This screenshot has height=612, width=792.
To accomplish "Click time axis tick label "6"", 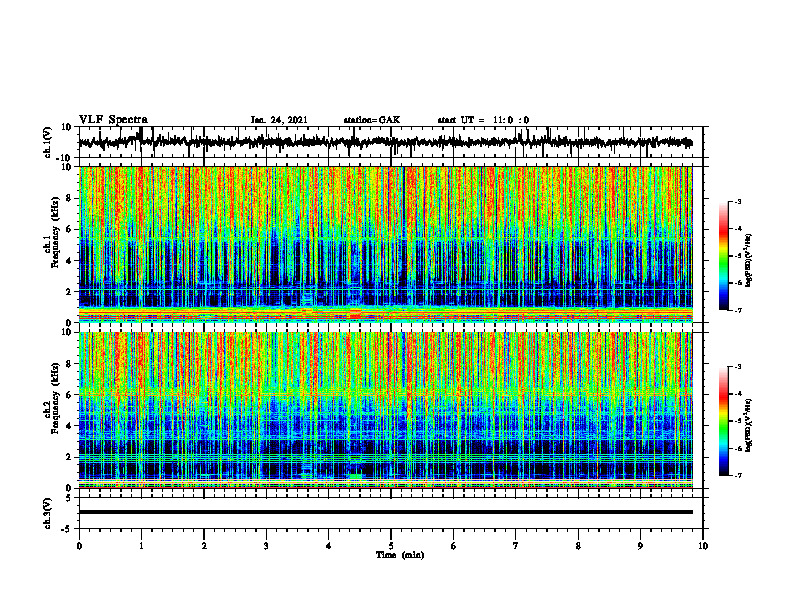I will [x=454, y=546].
